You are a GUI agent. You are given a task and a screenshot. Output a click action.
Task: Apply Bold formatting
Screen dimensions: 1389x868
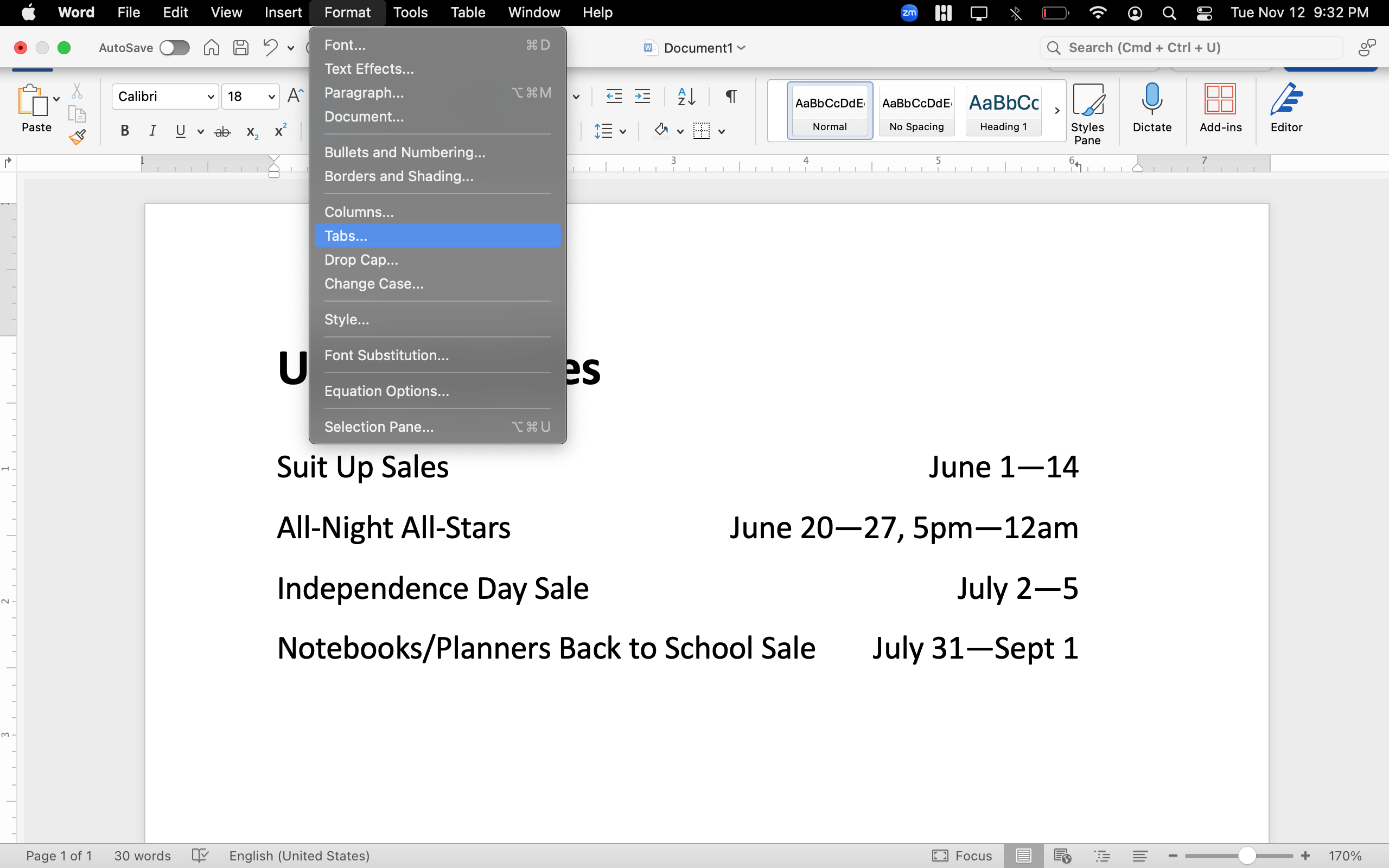tap(125, 131)
